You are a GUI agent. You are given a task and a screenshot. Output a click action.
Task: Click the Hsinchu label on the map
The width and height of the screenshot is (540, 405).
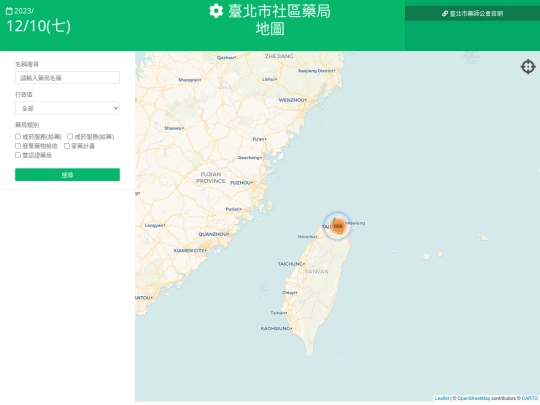coord(307,237)
